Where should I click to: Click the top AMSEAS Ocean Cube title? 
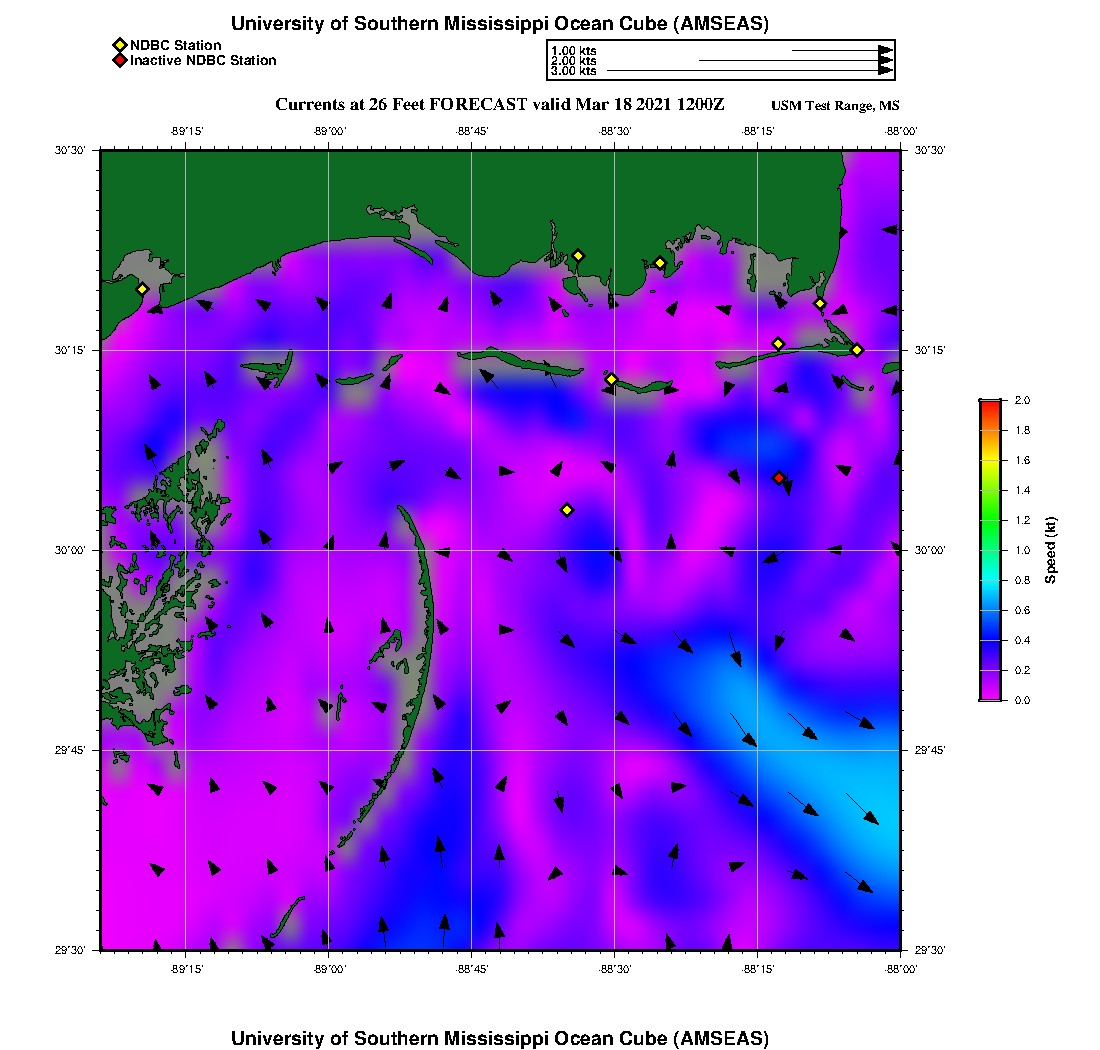(x=500, y=24)
